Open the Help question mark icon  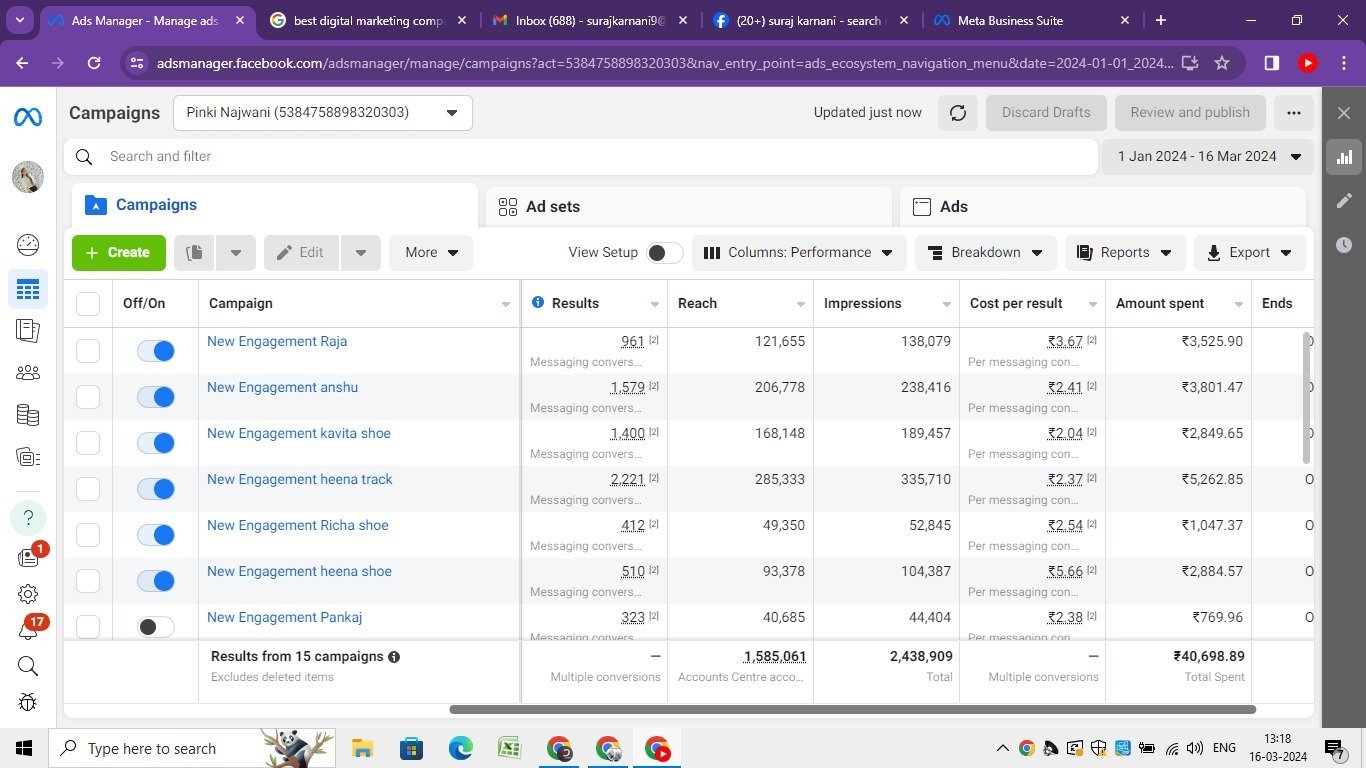pyautogui.click(x=28, y=517)
